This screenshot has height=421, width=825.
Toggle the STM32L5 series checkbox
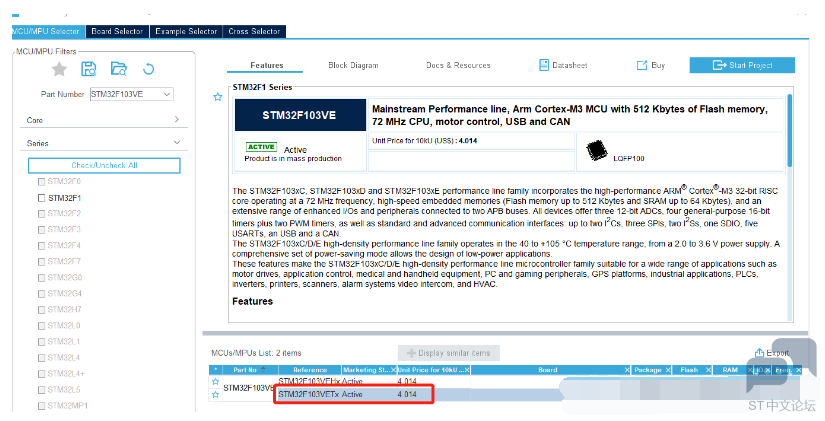41,390
